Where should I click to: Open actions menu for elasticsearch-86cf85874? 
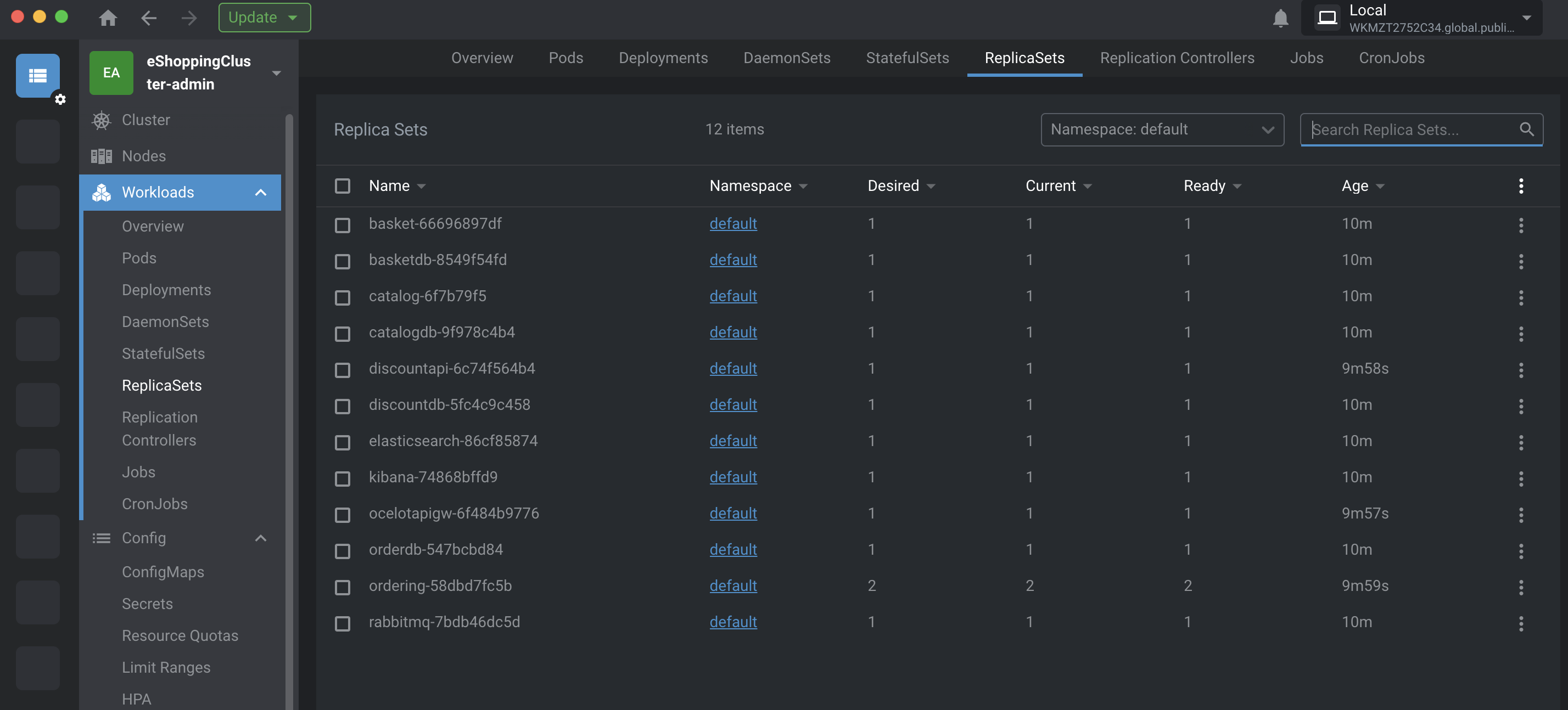(x=1521, y=442)
